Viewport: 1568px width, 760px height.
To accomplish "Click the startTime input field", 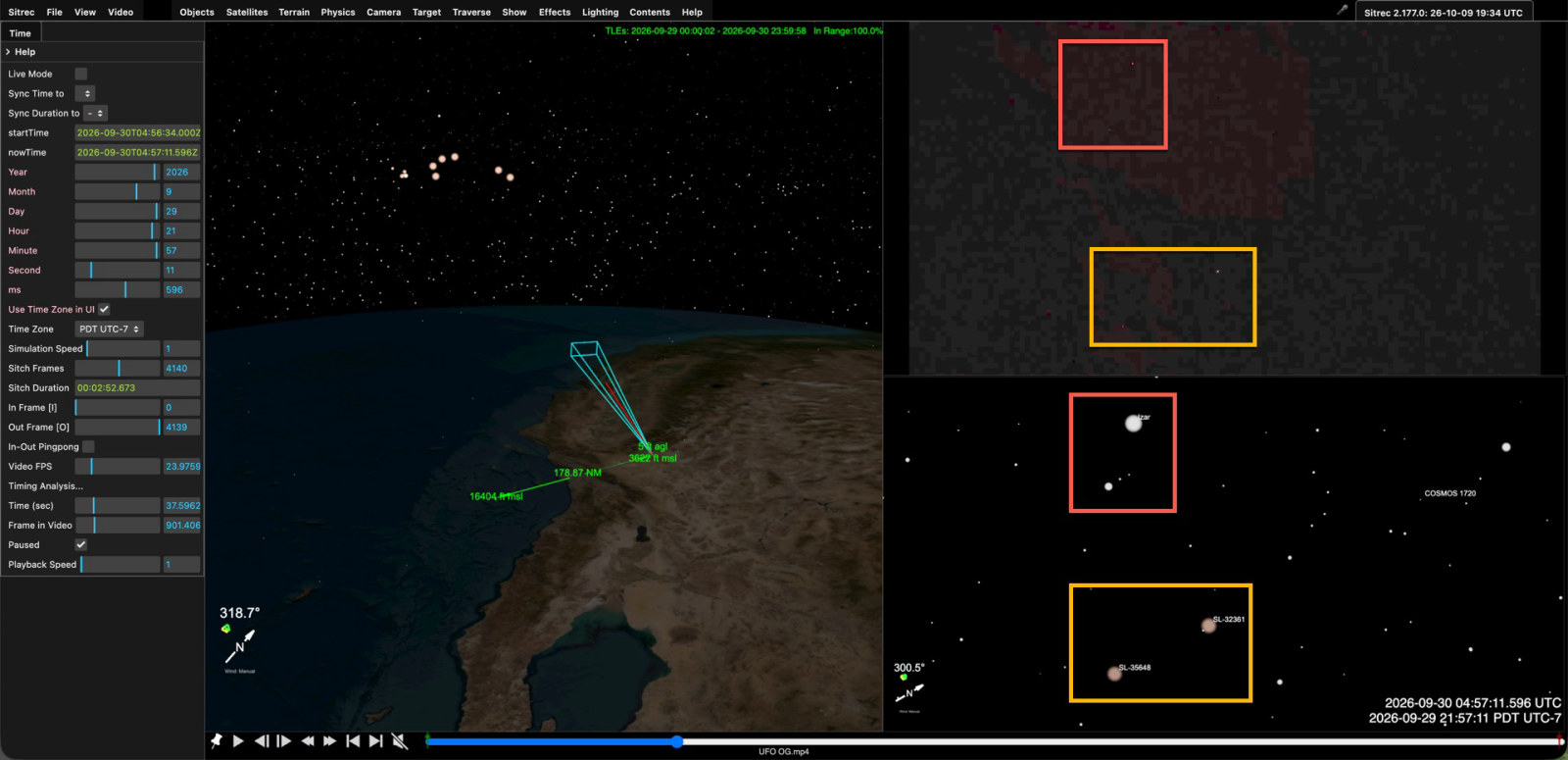I will tap(138, 132).
